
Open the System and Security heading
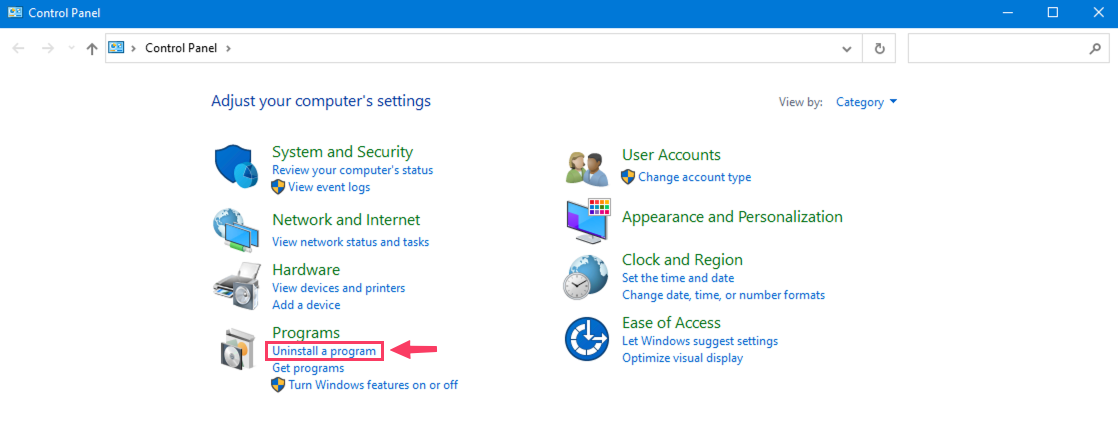pyautogui.click(x=342, y=152)
